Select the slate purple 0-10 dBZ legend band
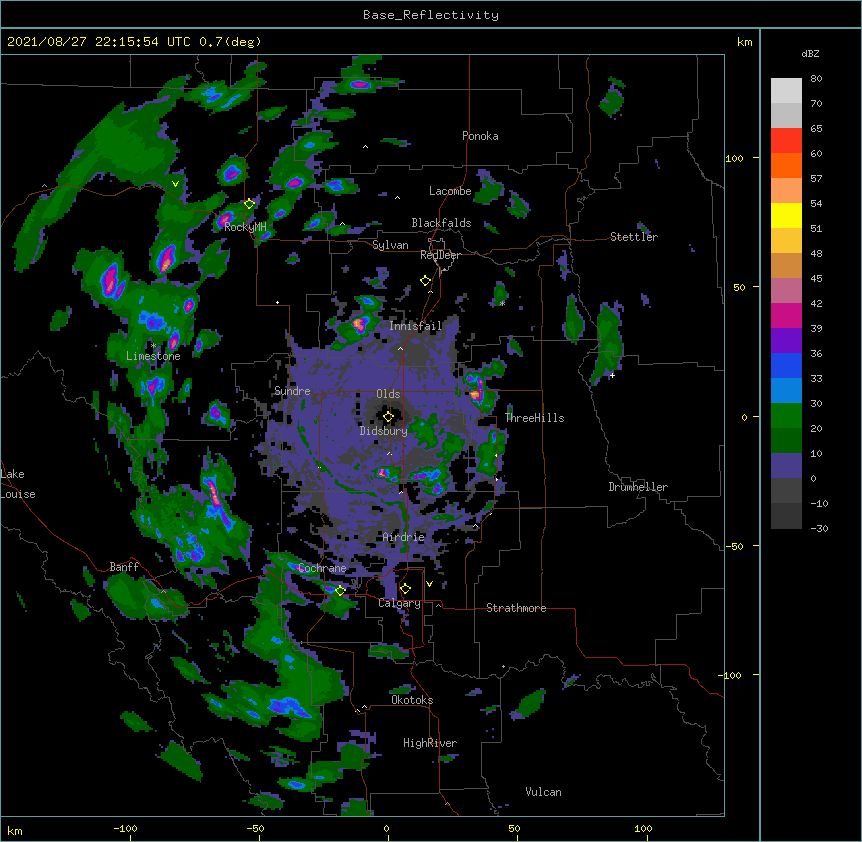 (x=786, y=466)
